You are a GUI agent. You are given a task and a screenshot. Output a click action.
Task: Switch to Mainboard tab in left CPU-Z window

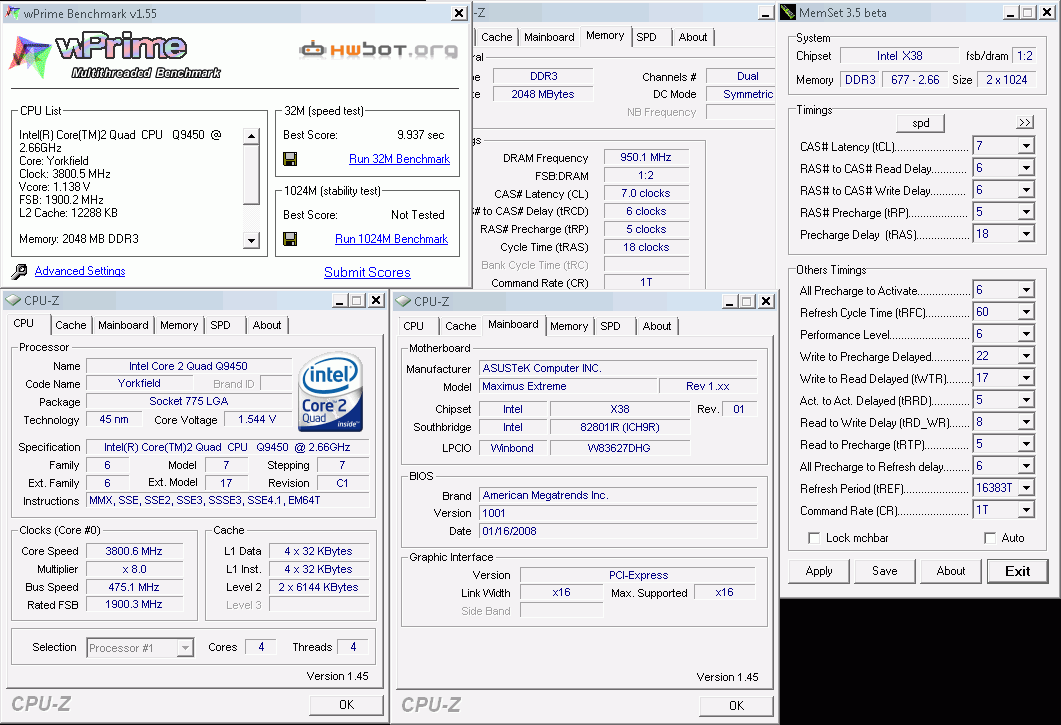[x=123, y=326]
